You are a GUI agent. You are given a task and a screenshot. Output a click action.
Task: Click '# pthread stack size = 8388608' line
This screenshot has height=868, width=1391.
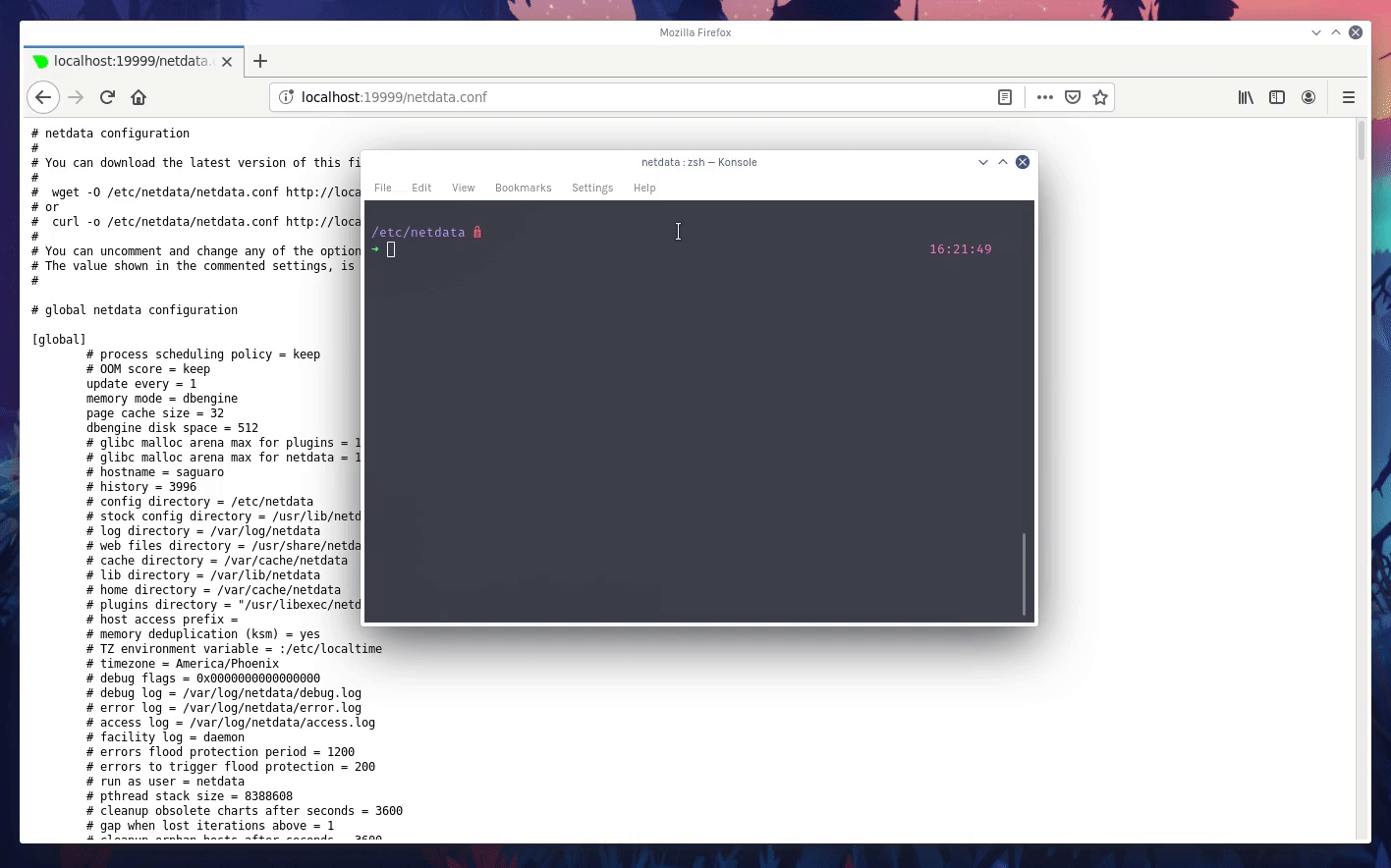[x=190, y=796]
